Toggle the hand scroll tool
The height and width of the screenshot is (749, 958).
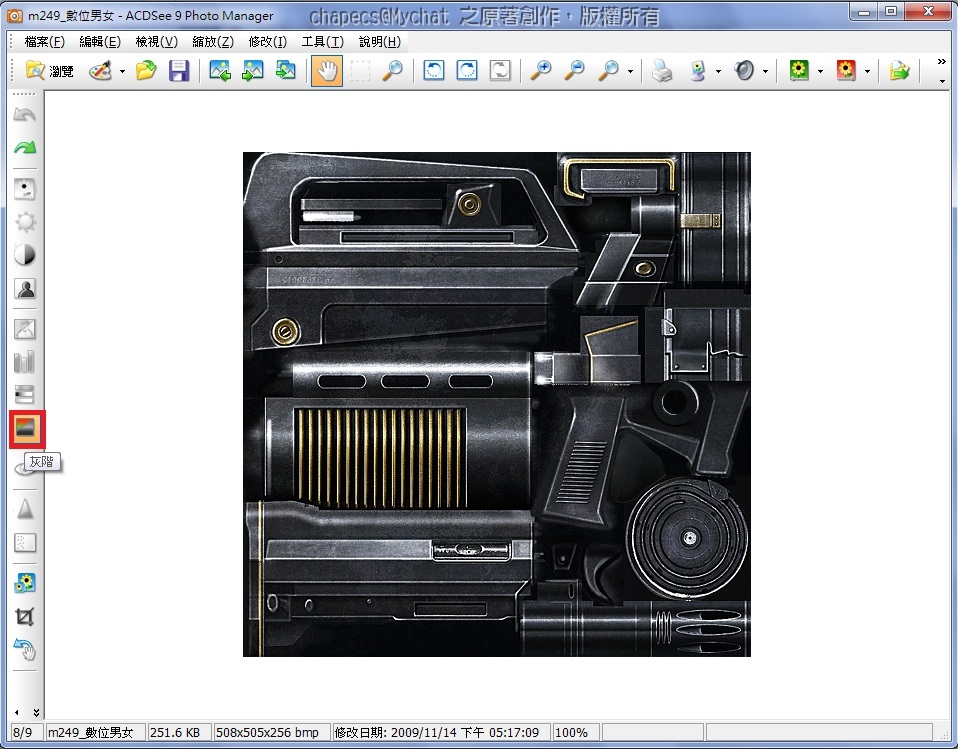coord(327,71)
